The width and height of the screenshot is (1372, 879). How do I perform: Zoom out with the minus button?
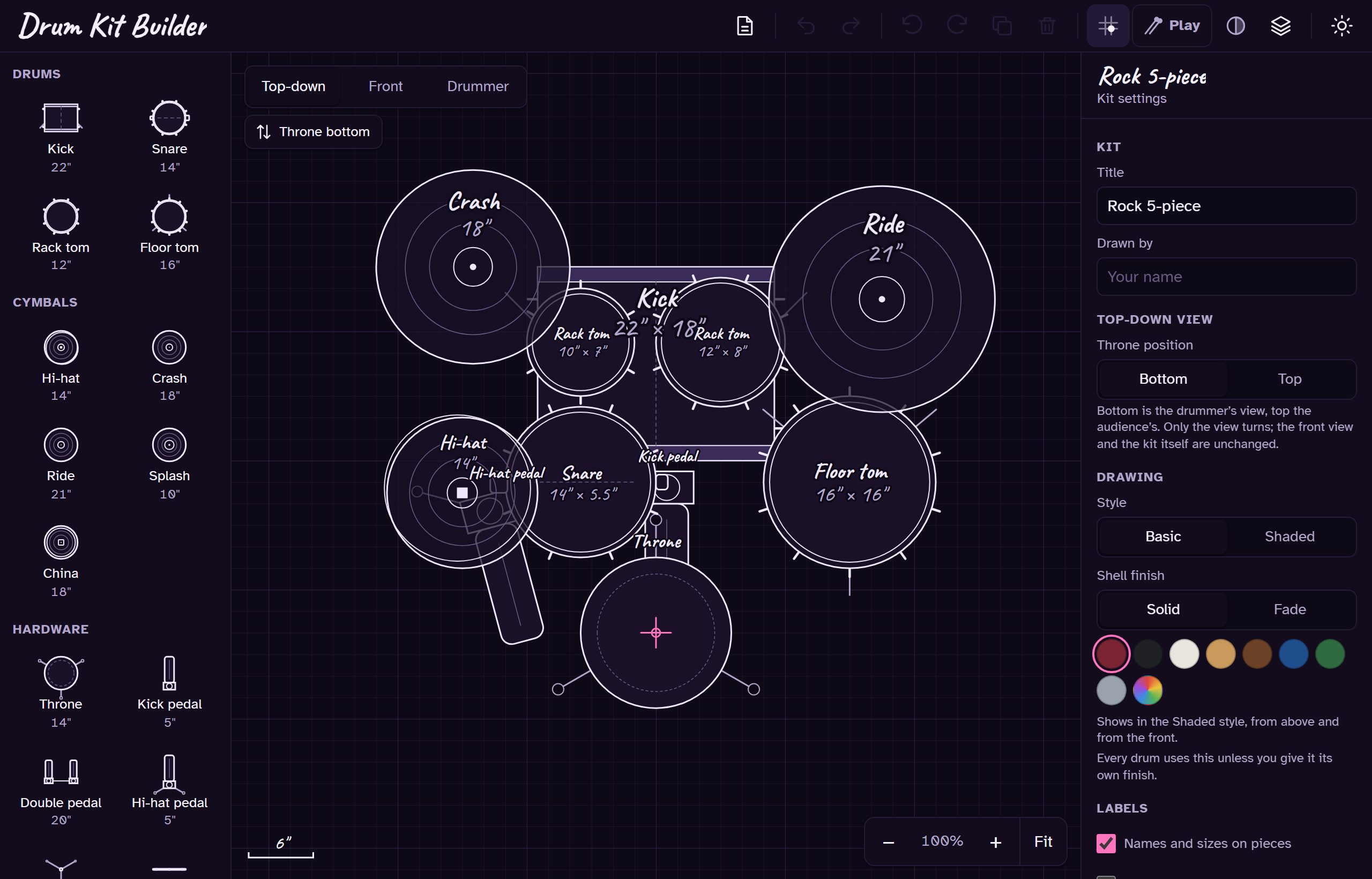pos(888,842)
